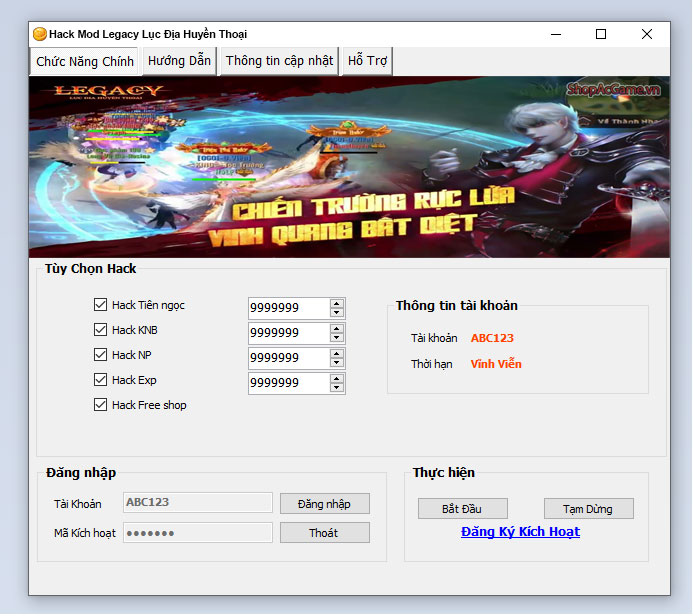693x616 pixels.
Task: Click the gold coin app icon in title bar
Action: coord(40,34)
